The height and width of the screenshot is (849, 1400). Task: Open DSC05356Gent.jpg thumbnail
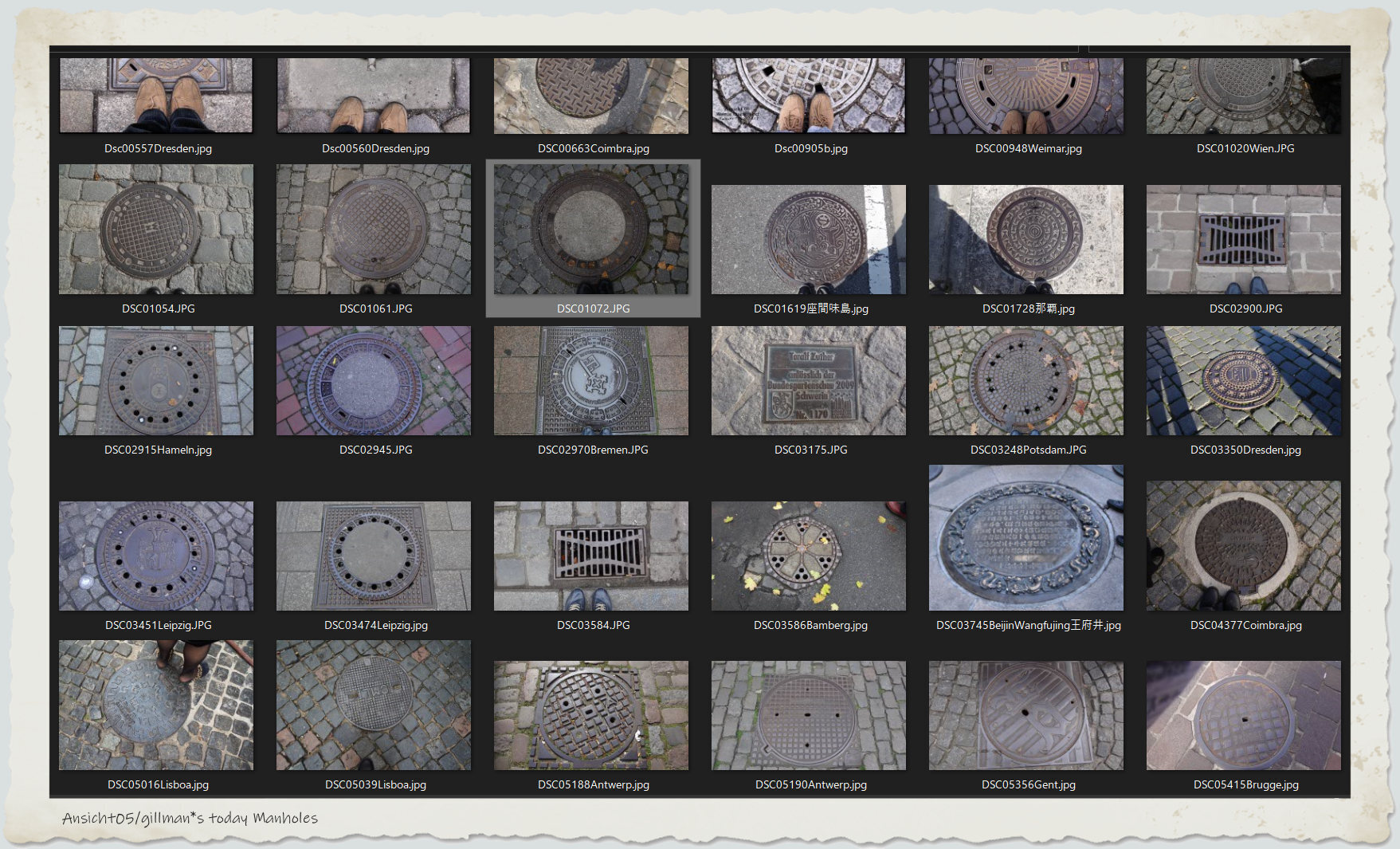click(1026, 716)
